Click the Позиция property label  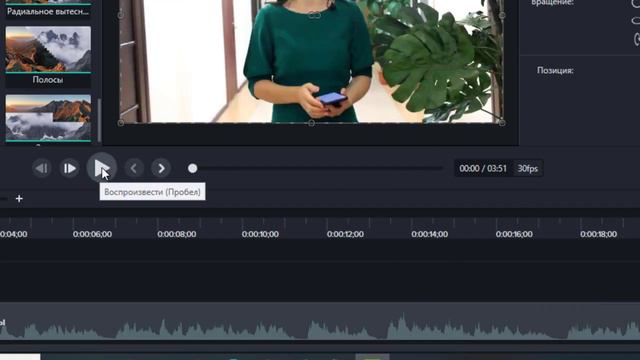pos(555,70)
